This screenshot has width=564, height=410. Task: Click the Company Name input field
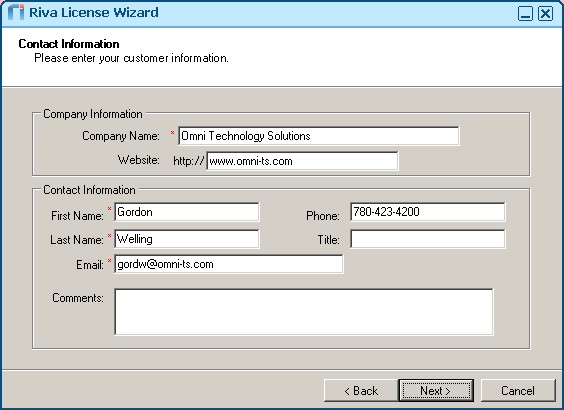[x=319, y=136]
